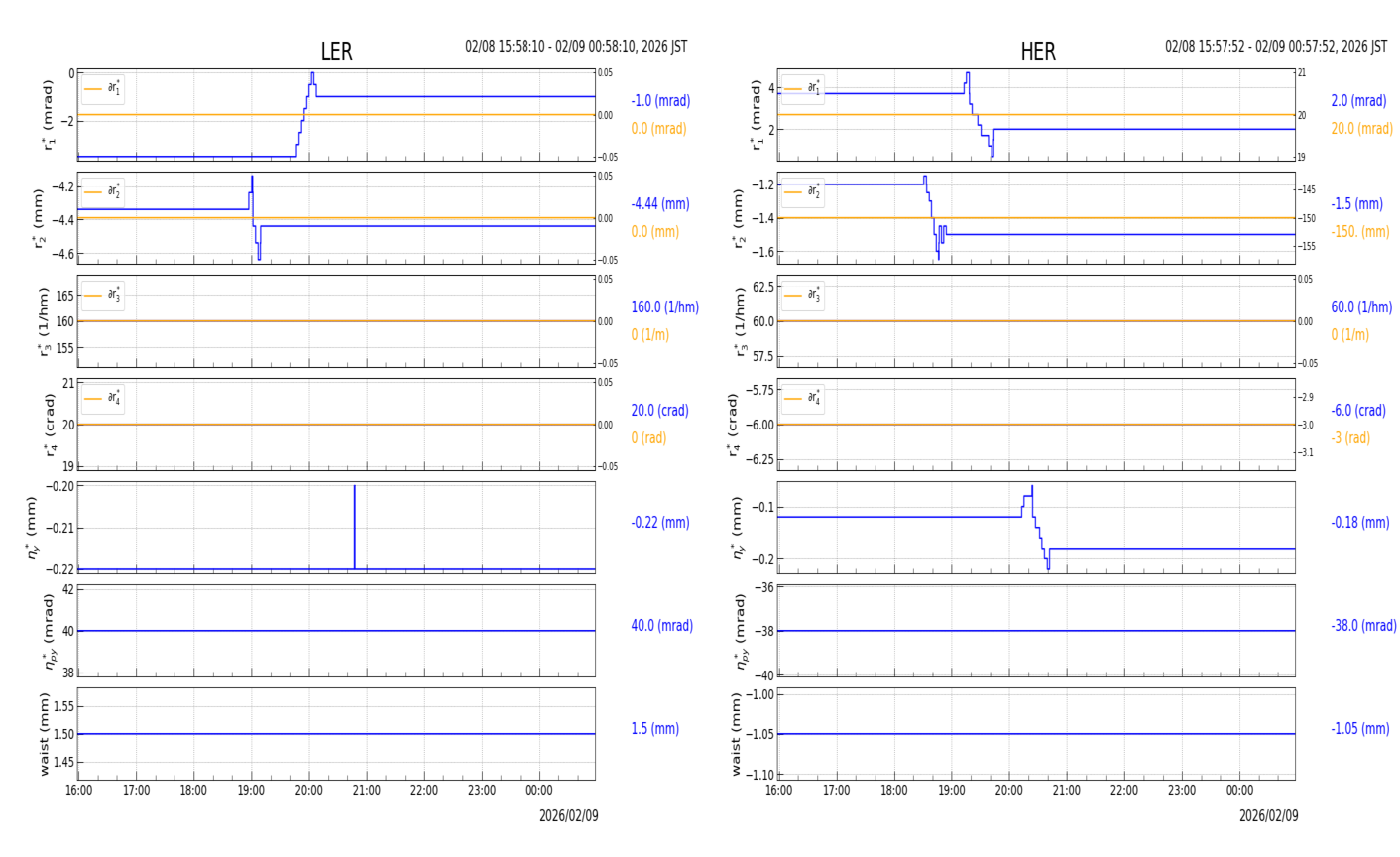Select the orange 20.0 (mrad) value
Viewport: 1400px width, 857px height.
1362,129
